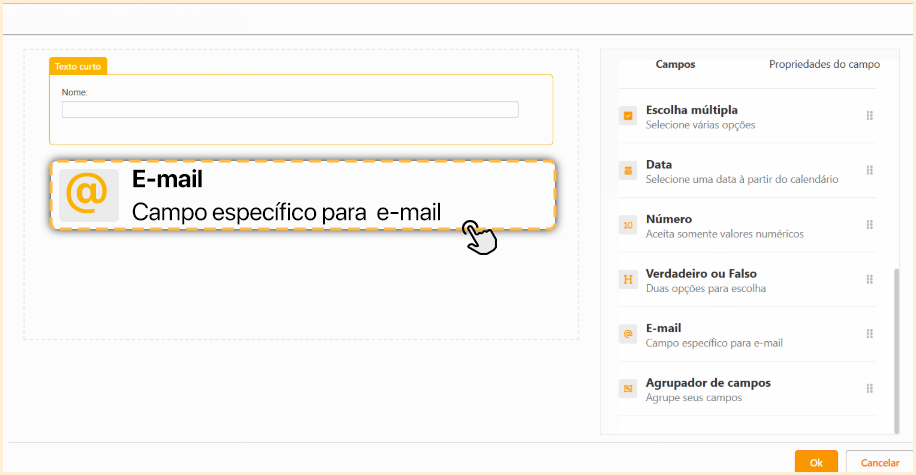Viewport: 916px width, 475px height.
Task: Grab the drag handle for E-mail field
Action: coord(870,334)
